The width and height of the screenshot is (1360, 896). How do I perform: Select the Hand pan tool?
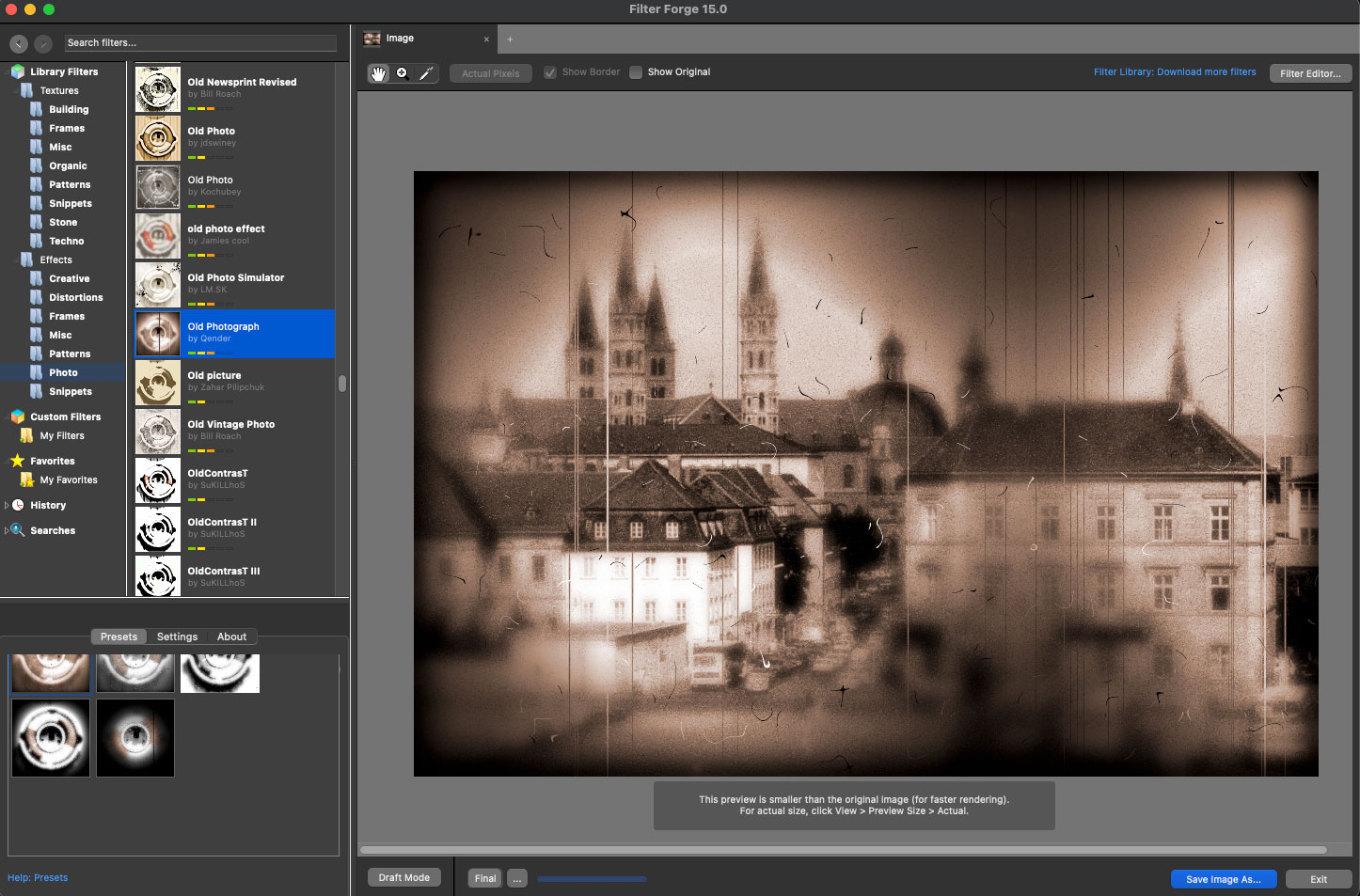[378, 73]
